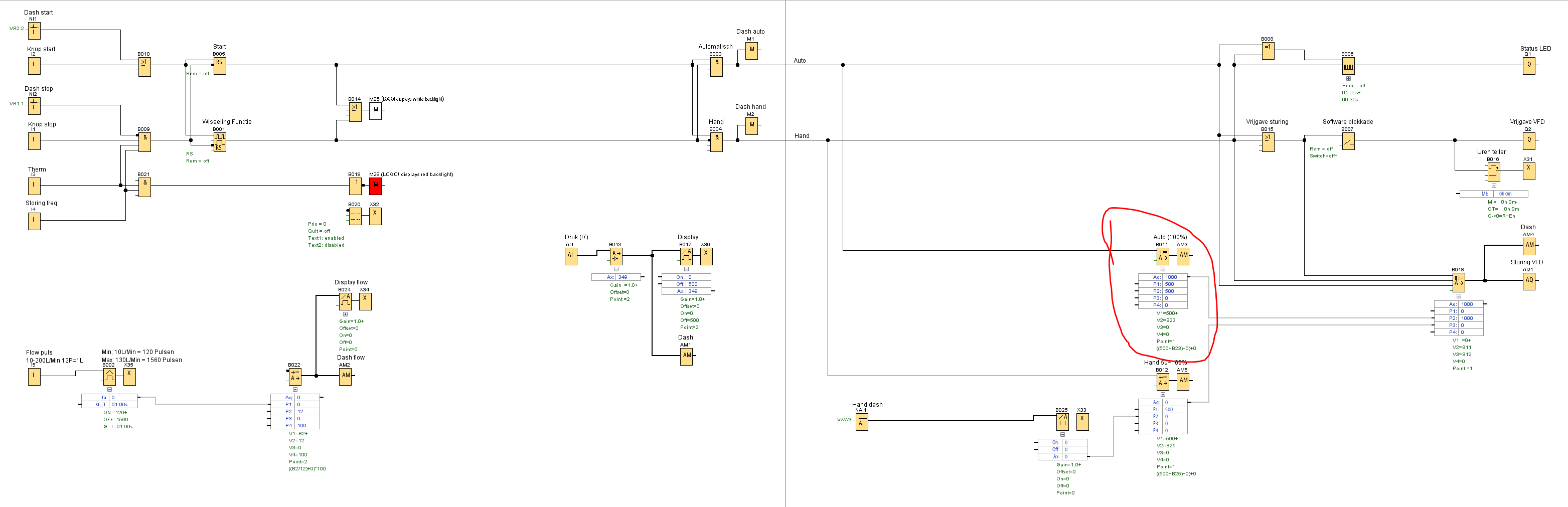Select the B002 threshold trigger block
Viewport: 1568px width, 507px height.
[109, 376]
